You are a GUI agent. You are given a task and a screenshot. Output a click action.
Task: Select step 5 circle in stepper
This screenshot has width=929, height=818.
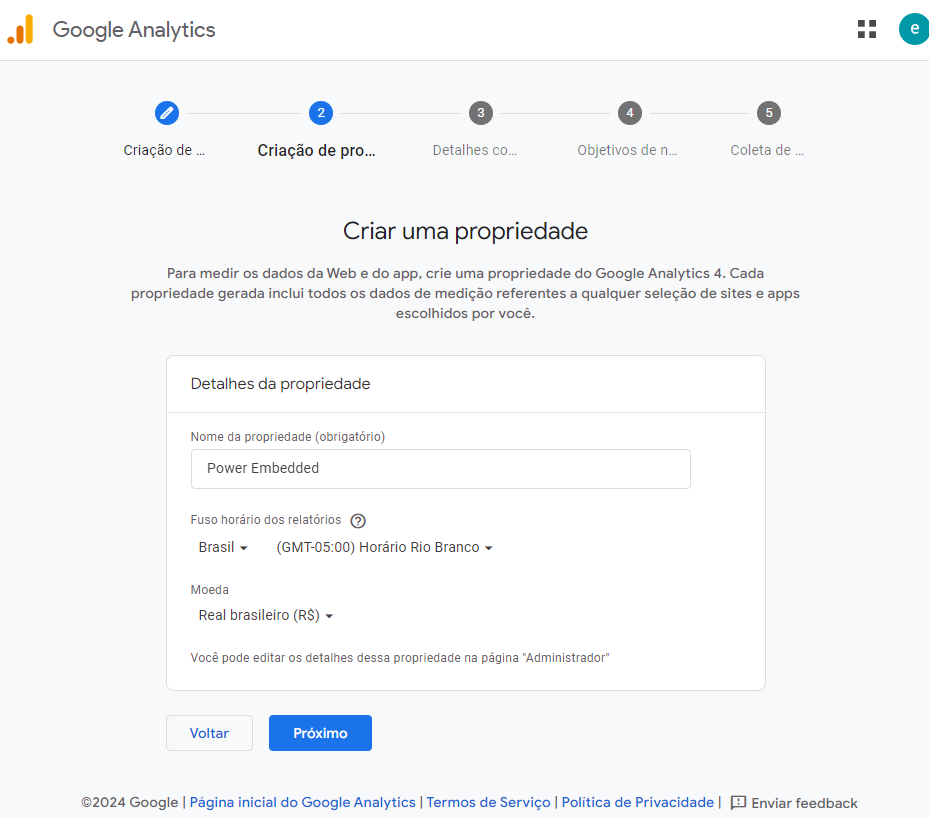pyautogui.click(x=769, y=113)
